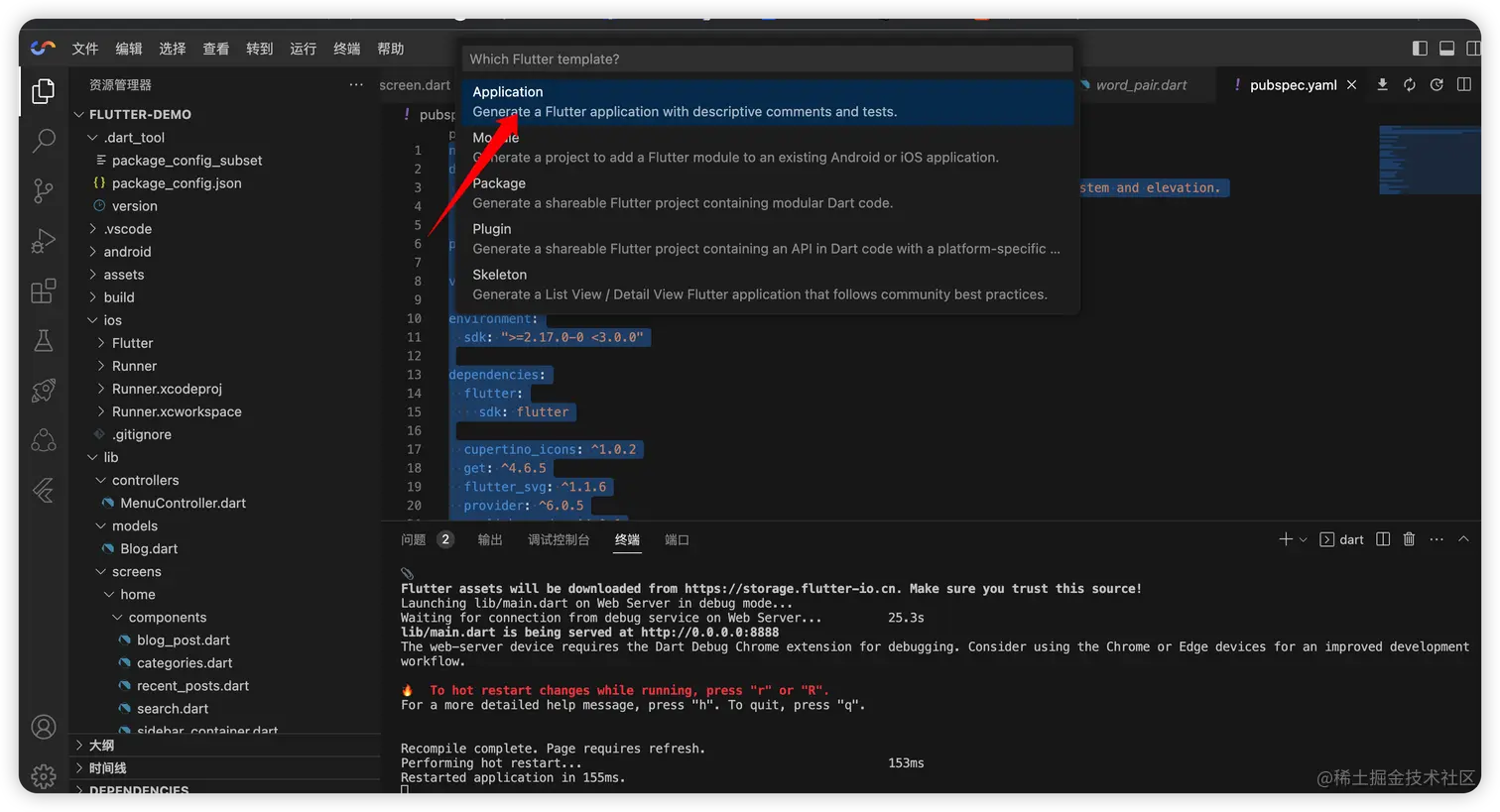This screenshot has height=812, width=1500.
Task: Open the Accounts icon in activity bar
Action: coord(43,727)
